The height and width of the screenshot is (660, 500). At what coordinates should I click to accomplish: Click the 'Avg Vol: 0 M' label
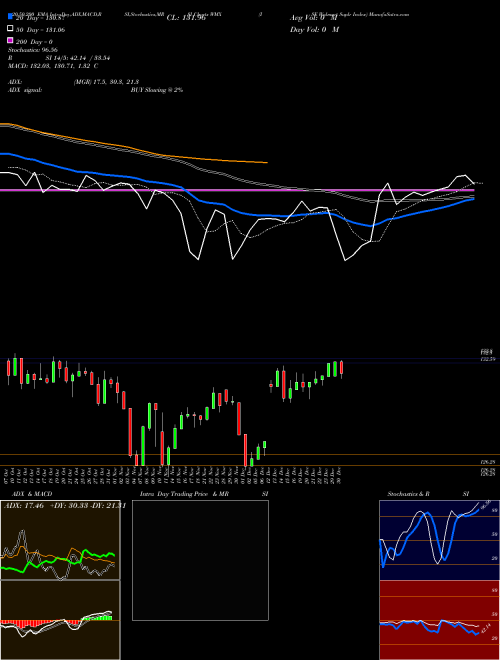(314, 18)
